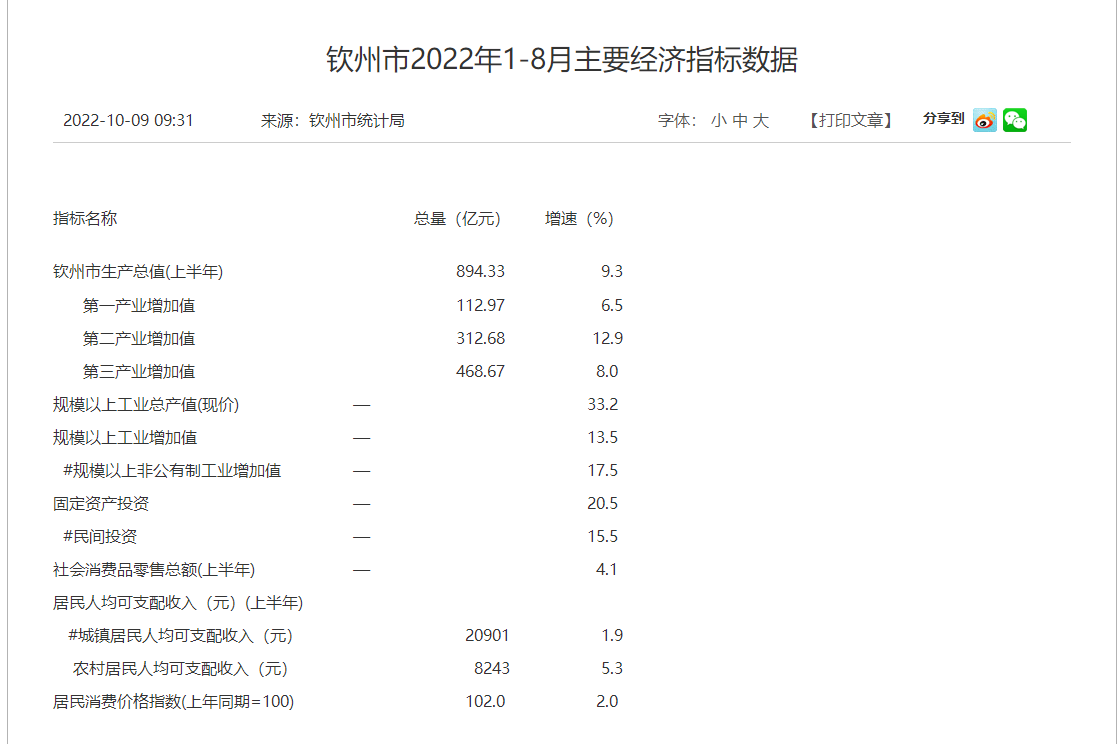Click the article title heading

point(561,60)
